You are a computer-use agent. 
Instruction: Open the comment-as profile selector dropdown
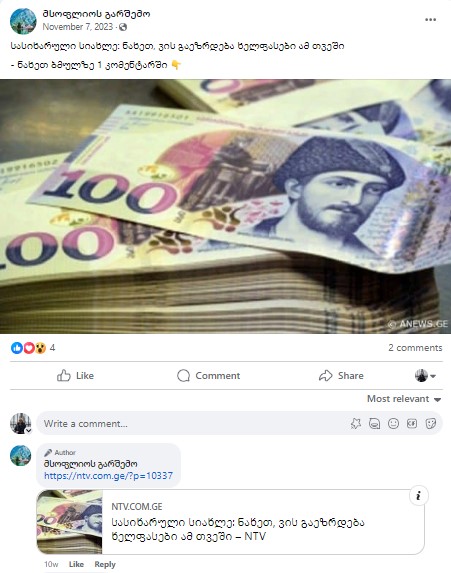pos(425,376)
